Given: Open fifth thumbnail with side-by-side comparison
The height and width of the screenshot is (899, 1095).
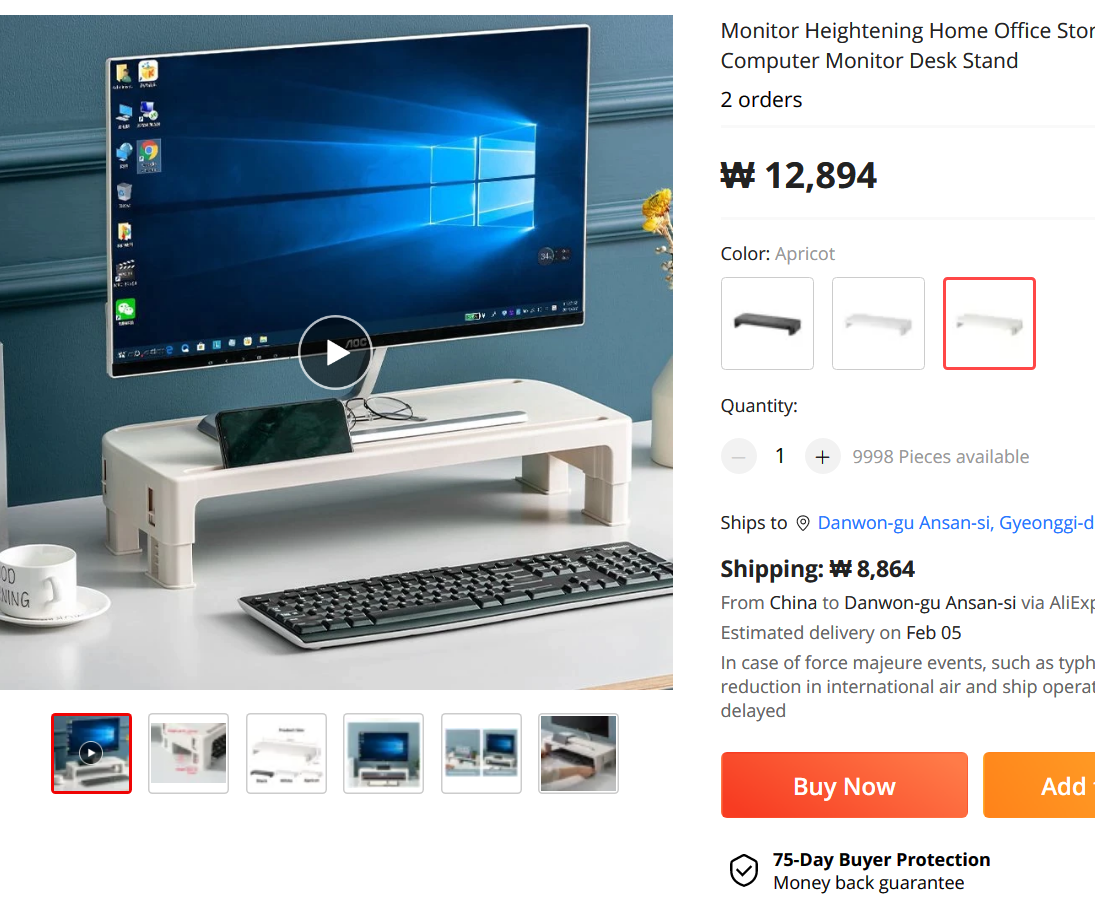Looking at the screenshot, I should point(481,754).
